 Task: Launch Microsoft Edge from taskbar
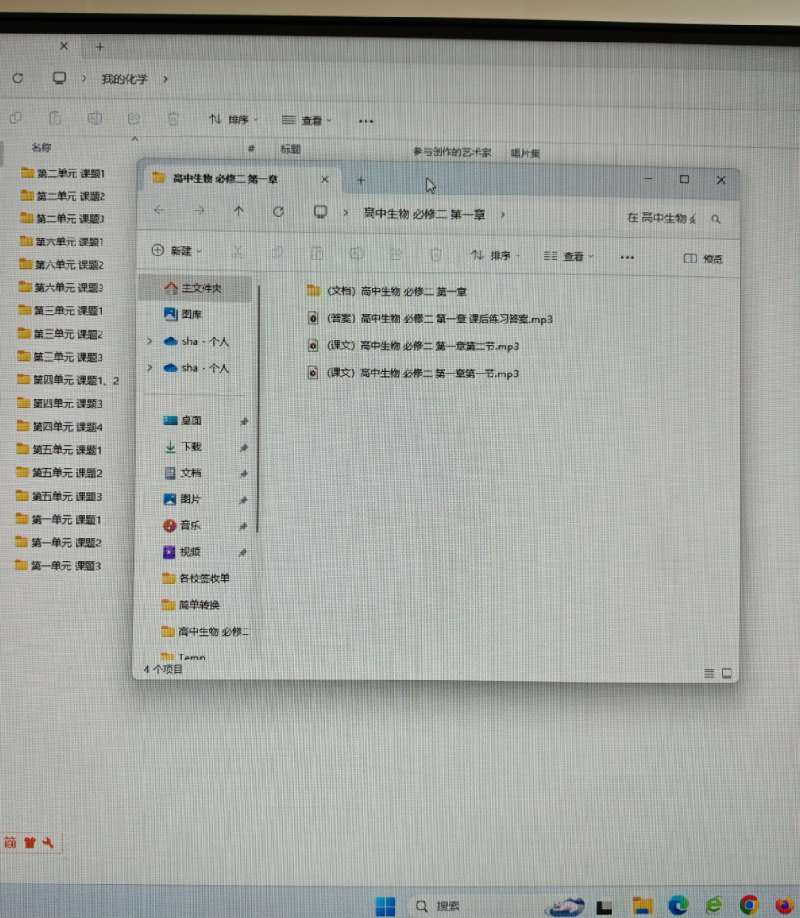pyautogui.click(x=678, y=906)
